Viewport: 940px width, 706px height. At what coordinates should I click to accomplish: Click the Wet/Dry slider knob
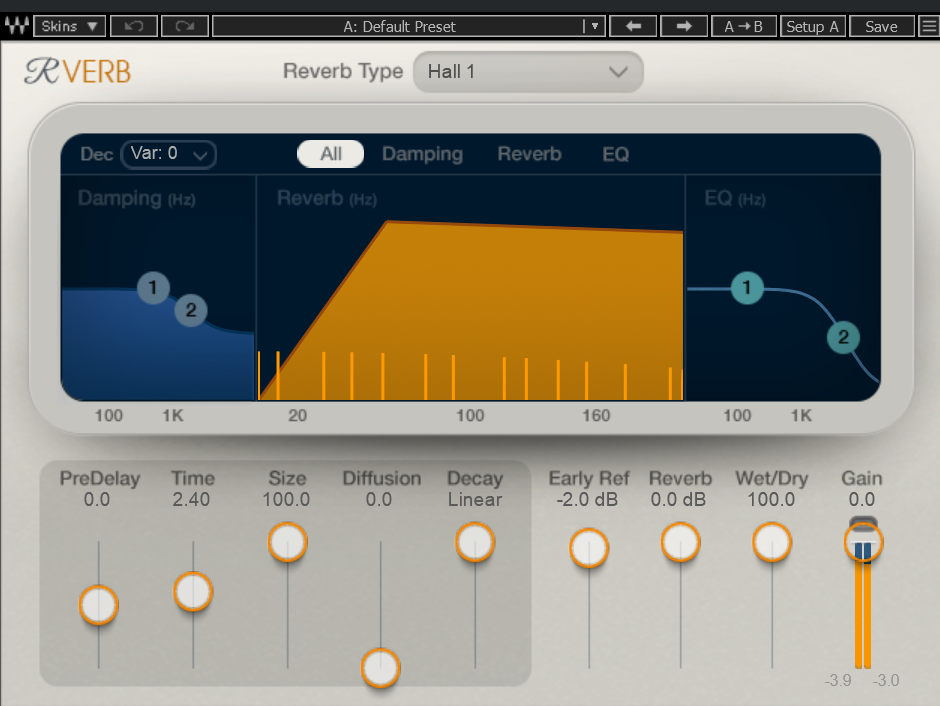pos(772,542)
